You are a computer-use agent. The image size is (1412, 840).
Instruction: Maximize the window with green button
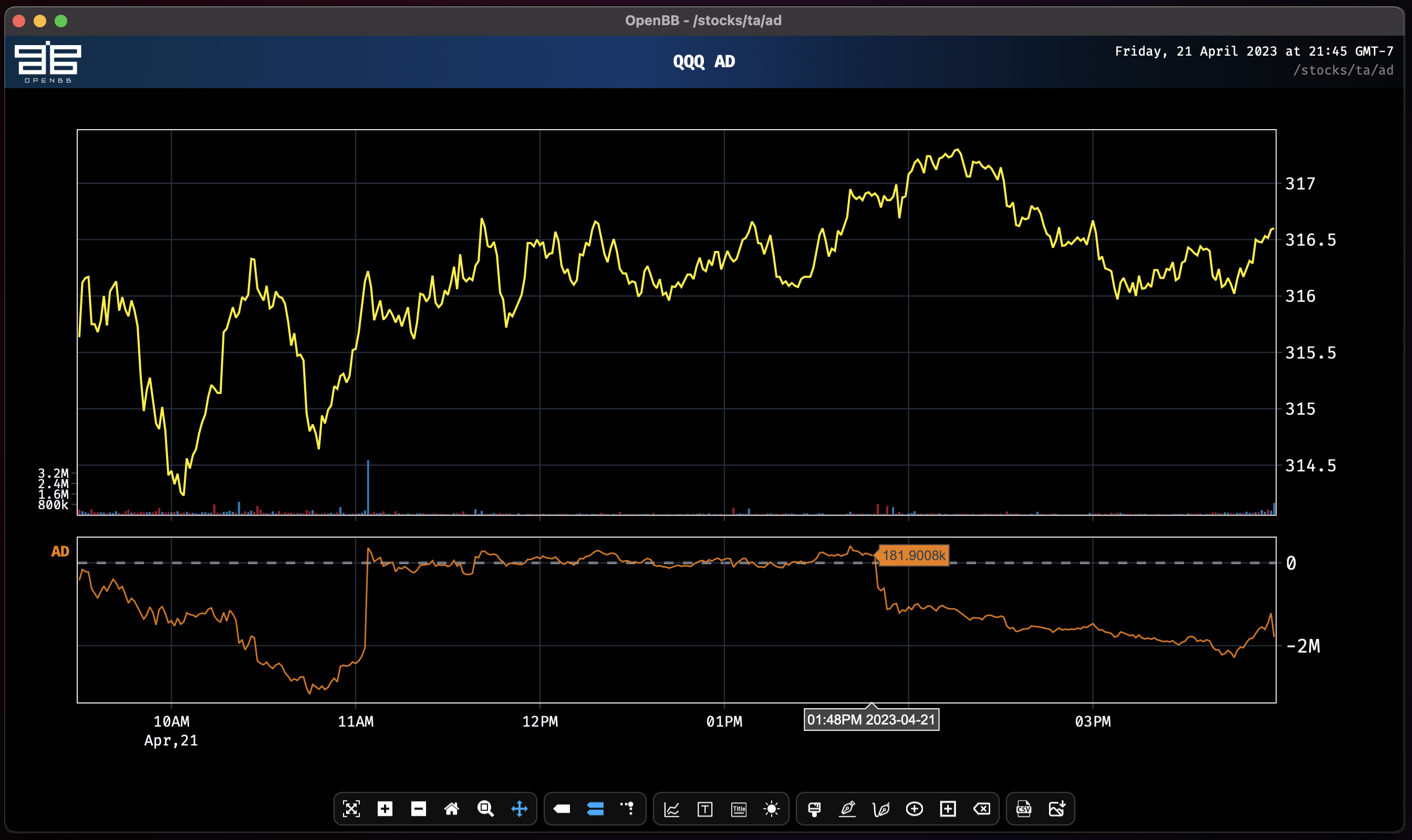coord(61,21)
